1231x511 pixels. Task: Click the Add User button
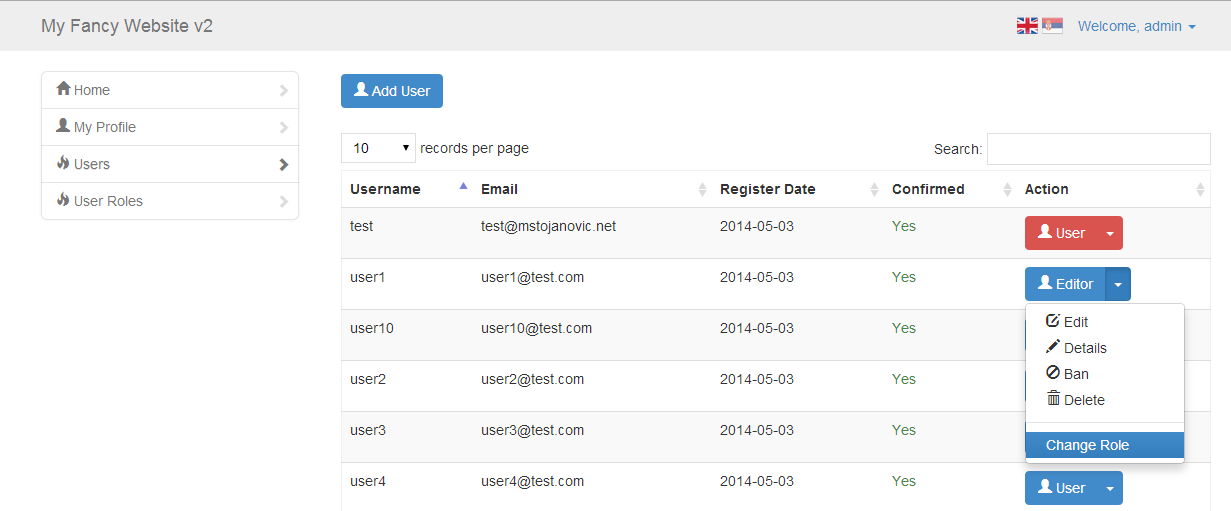[x=392, y=91]
